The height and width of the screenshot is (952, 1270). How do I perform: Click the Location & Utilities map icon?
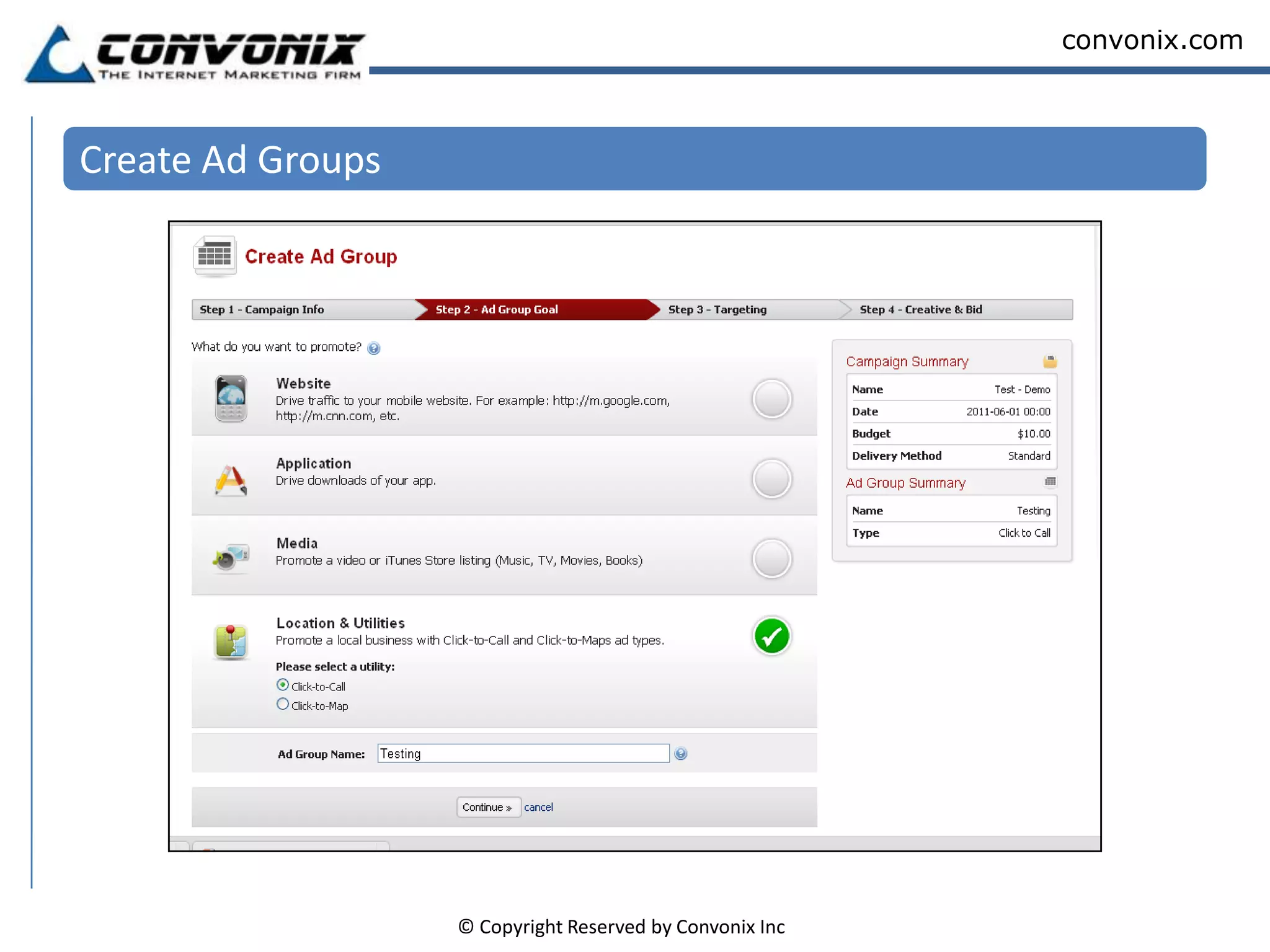click(x=231, y=641)
